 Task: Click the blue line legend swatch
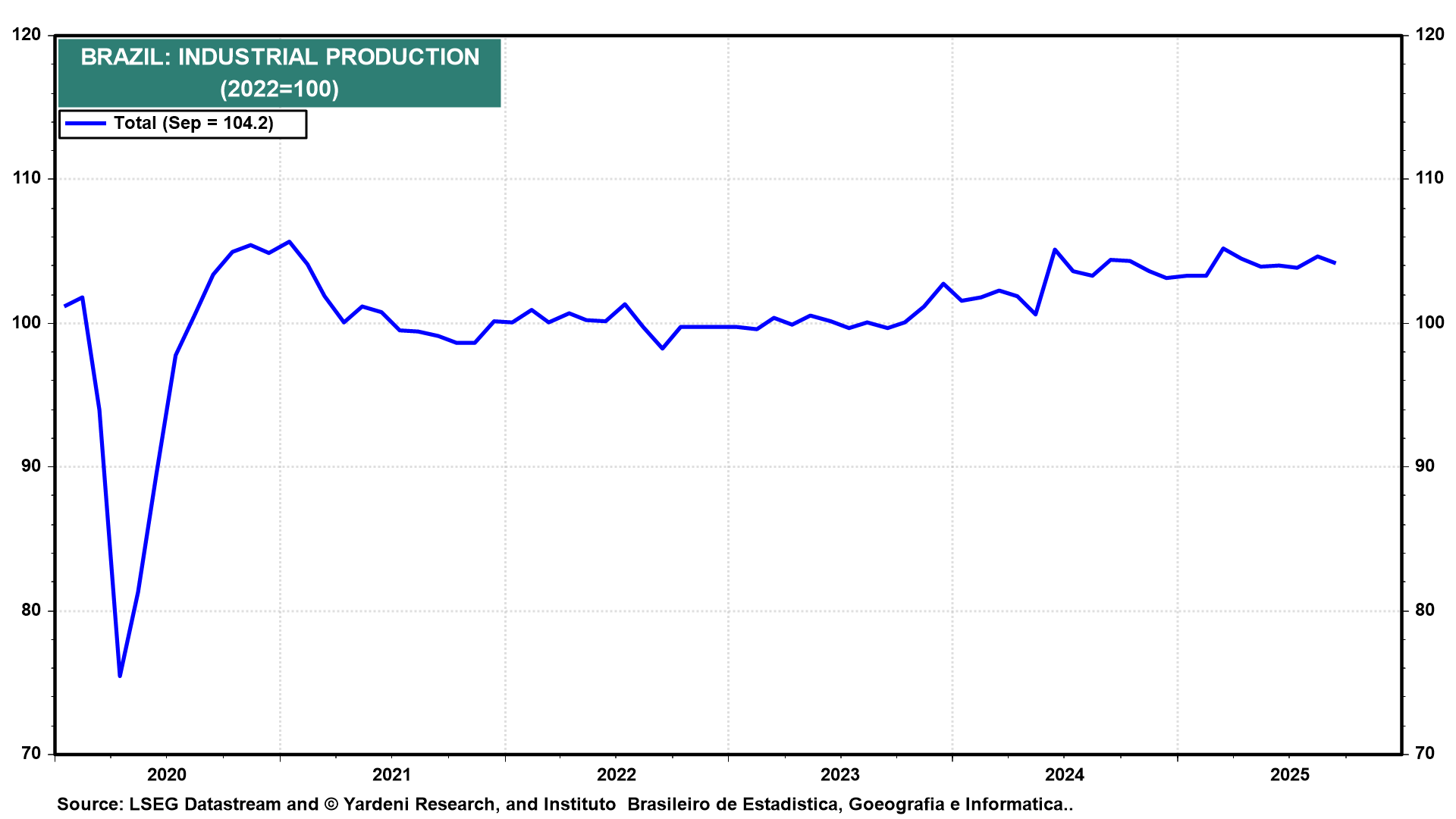85,124
